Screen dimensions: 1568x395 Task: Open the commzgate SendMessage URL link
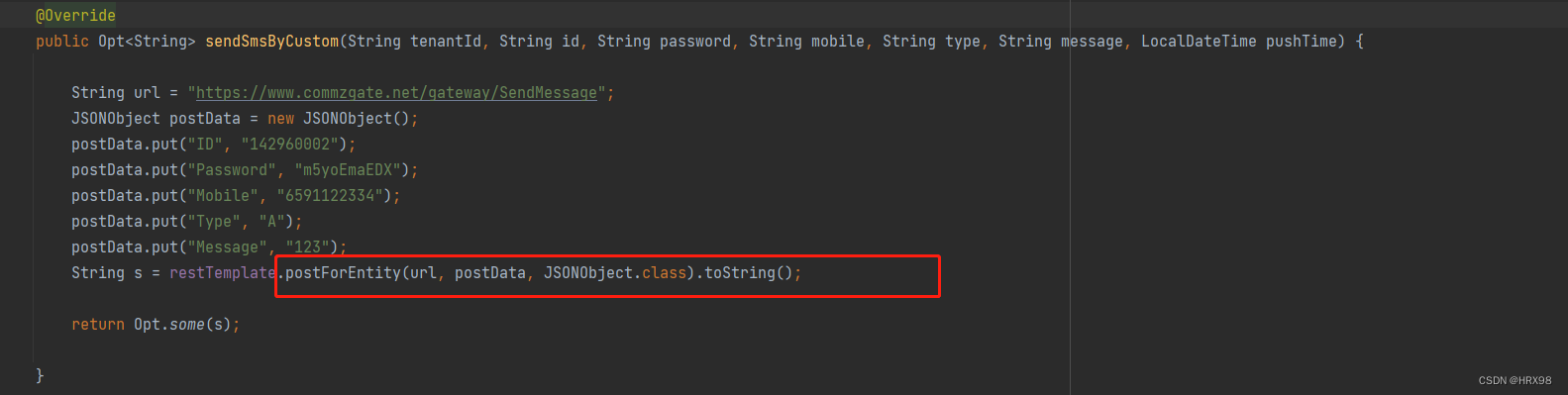(396, 93)
